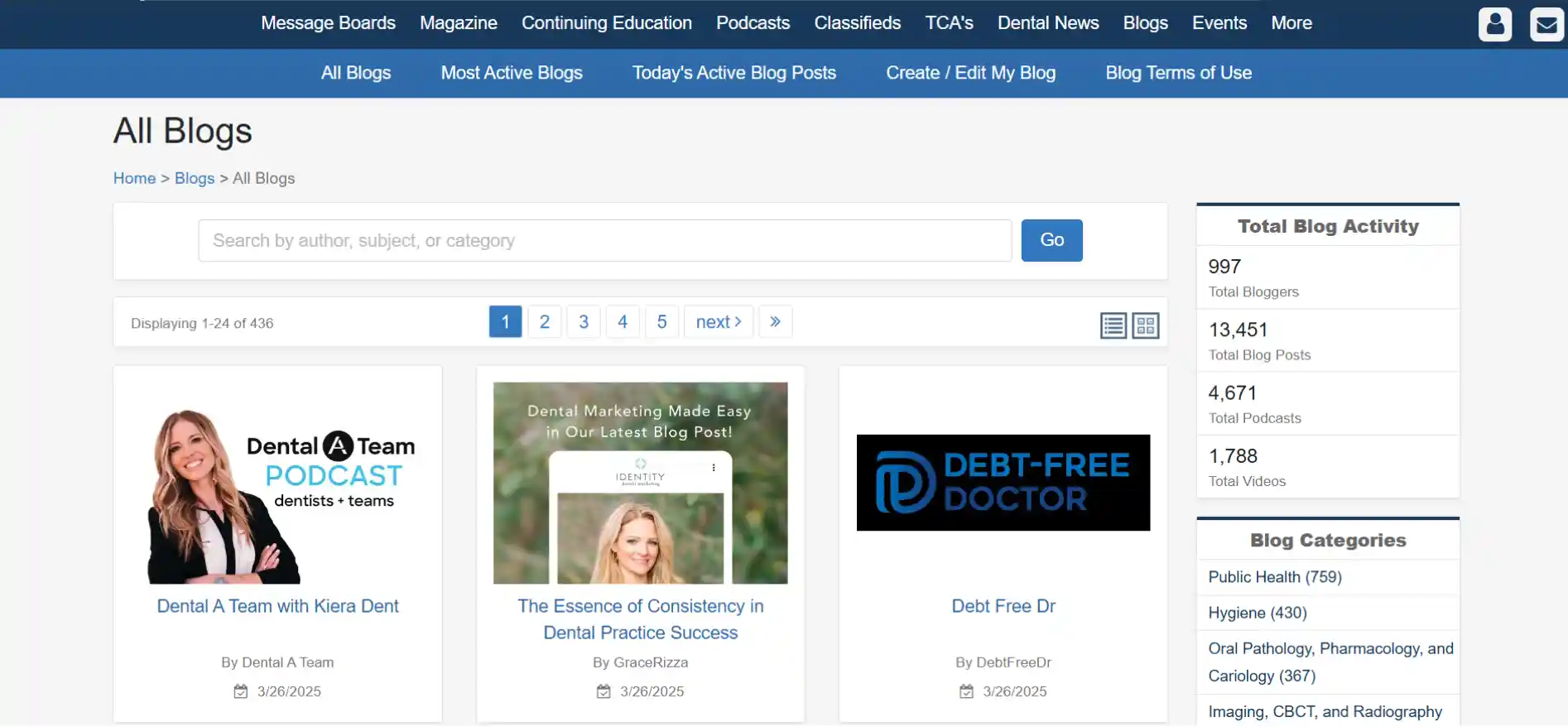
Task: Switch to list view layout icon
Action: [1113, 326]
